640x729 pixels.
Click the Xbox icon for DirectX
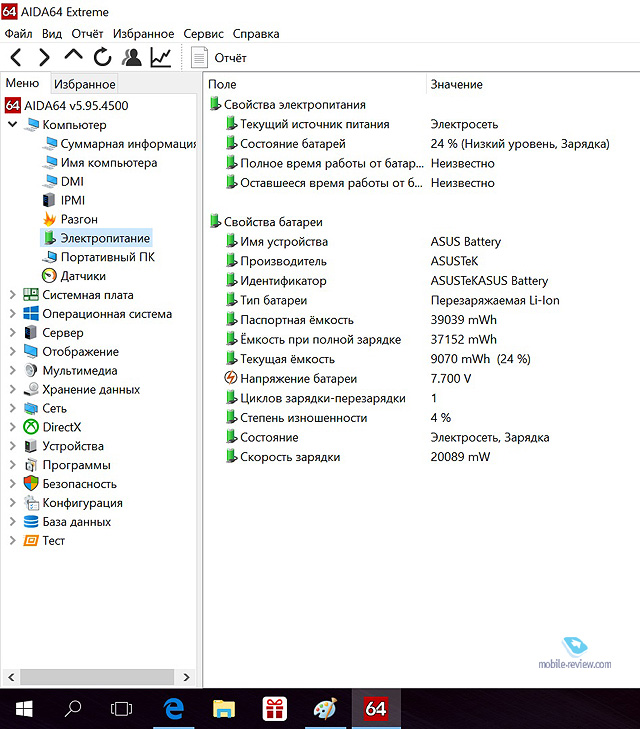[x=31, y=427]
